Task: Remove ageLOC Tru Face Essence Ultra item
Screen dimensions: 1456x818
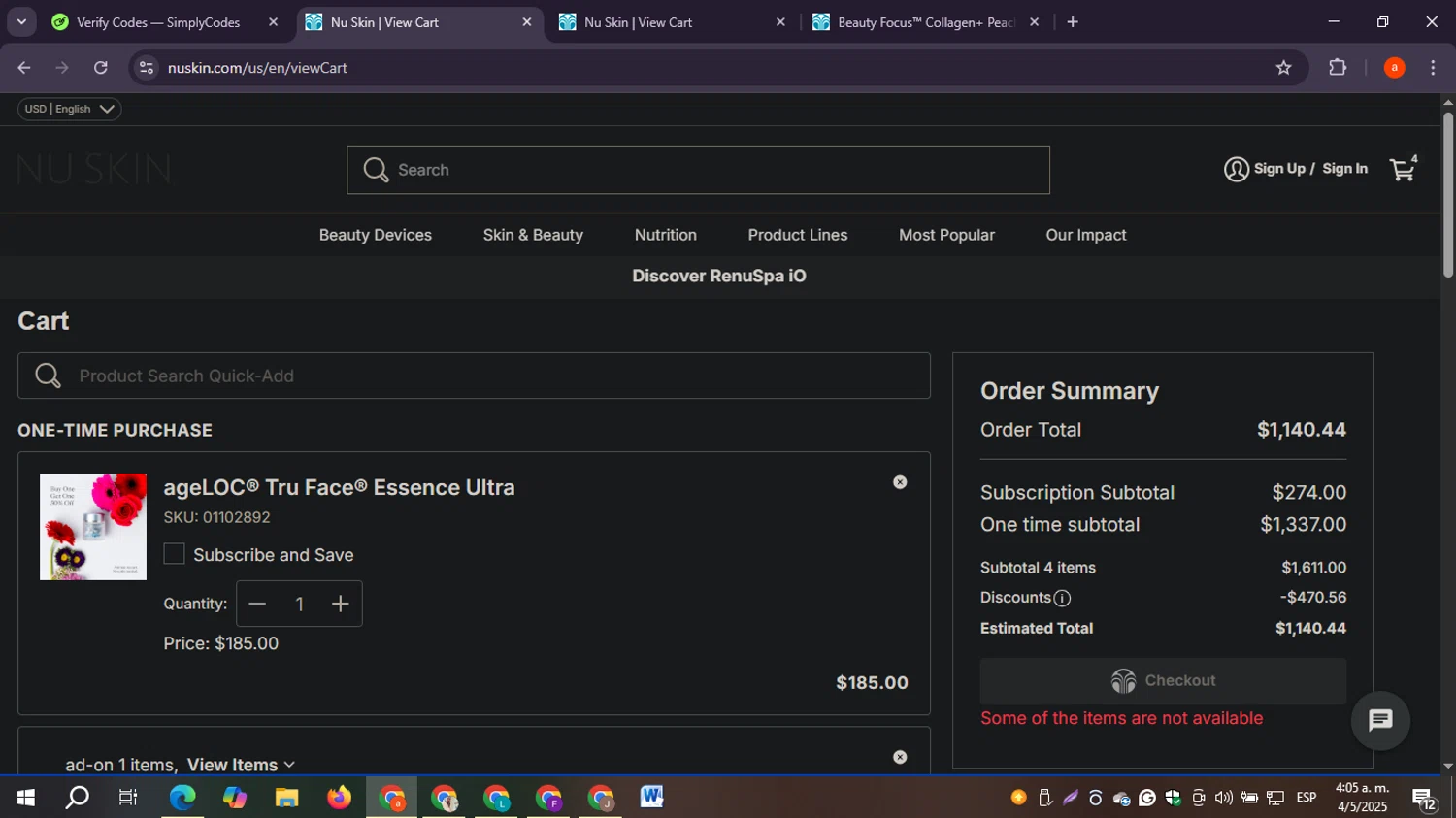Action: point(900,482)
